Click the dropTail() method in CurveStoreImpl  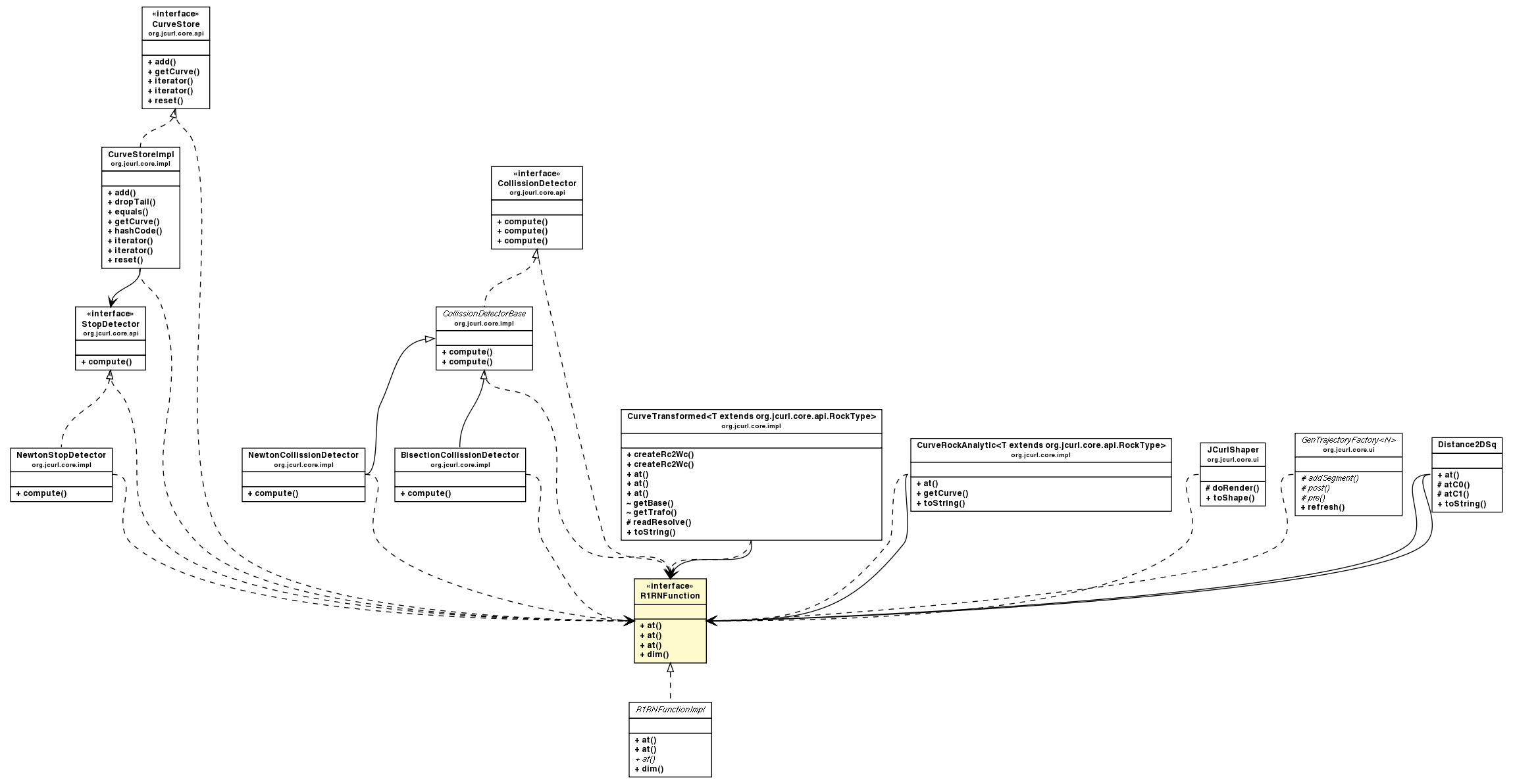[x=131, y=203]
